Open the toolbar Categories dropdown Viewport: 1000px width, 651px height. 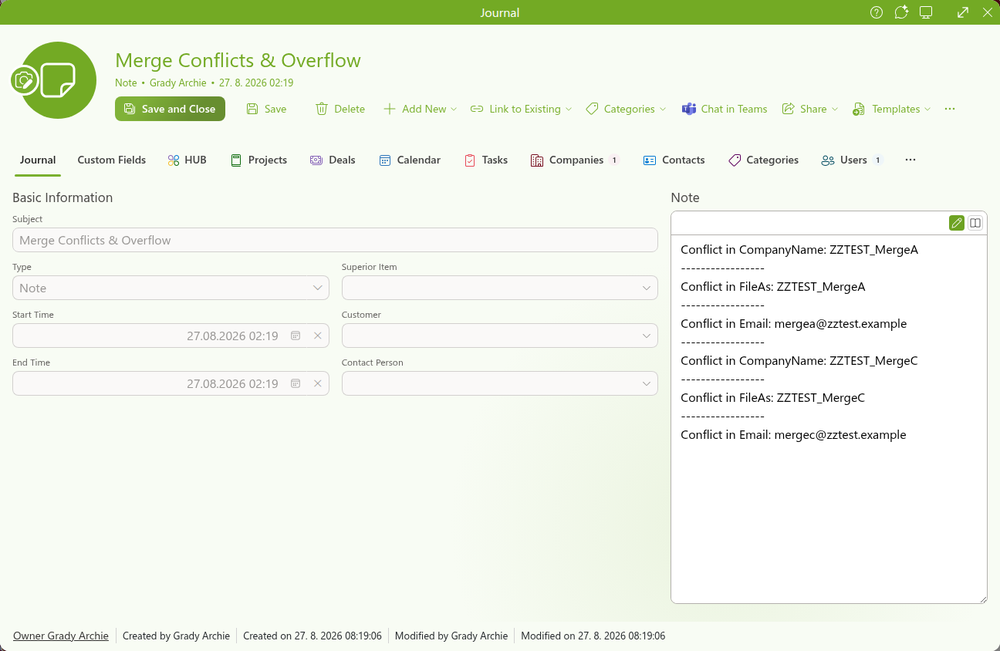tap(626, 109)
